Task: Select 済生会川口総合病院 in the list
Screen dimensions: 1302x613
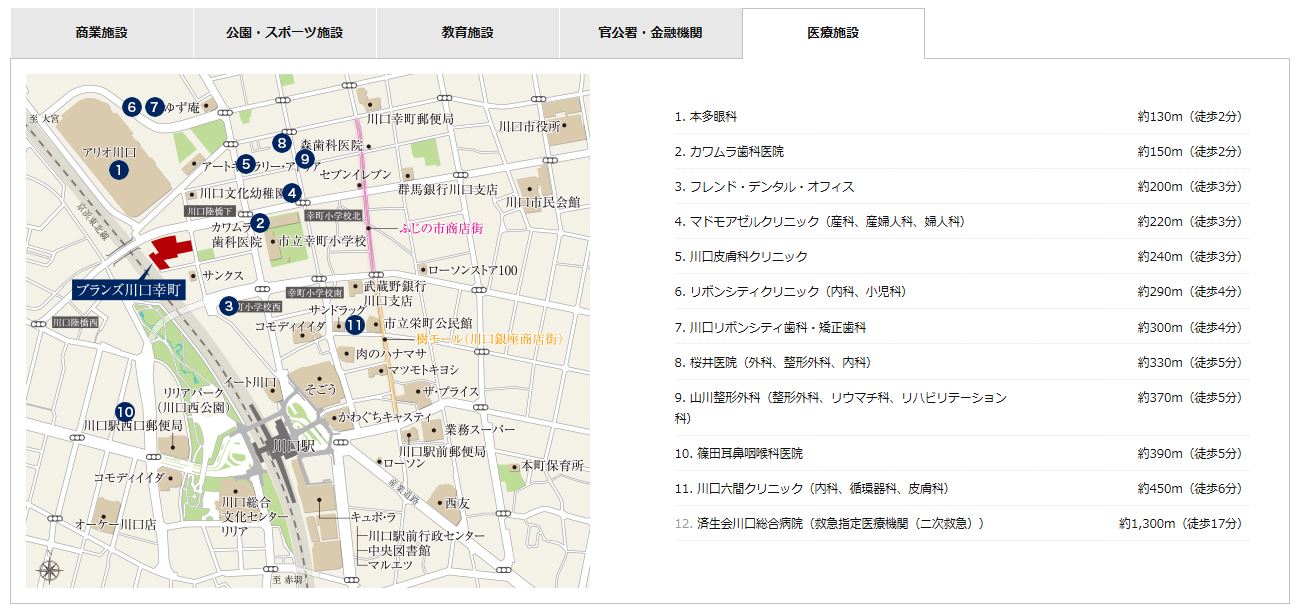Action: pyautogui.click(x=840, y=523)
